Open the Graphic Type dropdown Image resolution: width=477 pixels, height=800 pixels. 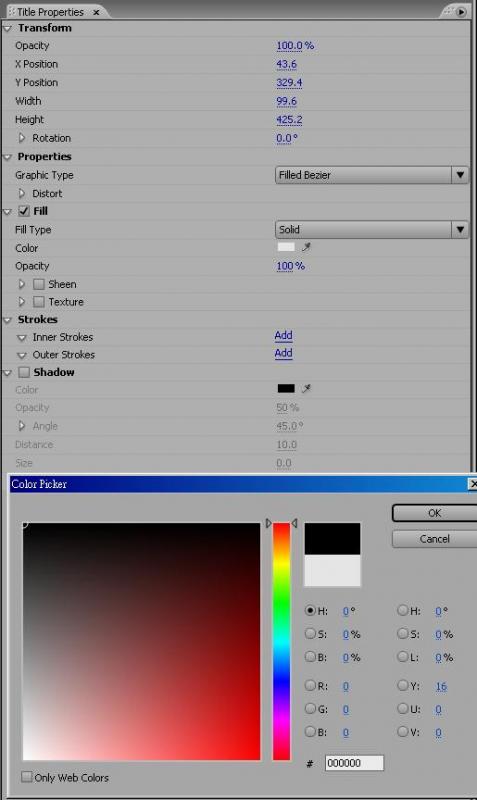371,175
